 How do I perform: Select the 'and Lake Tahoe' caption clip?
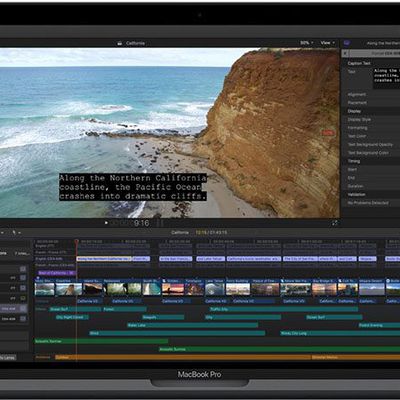click(210, 259)
